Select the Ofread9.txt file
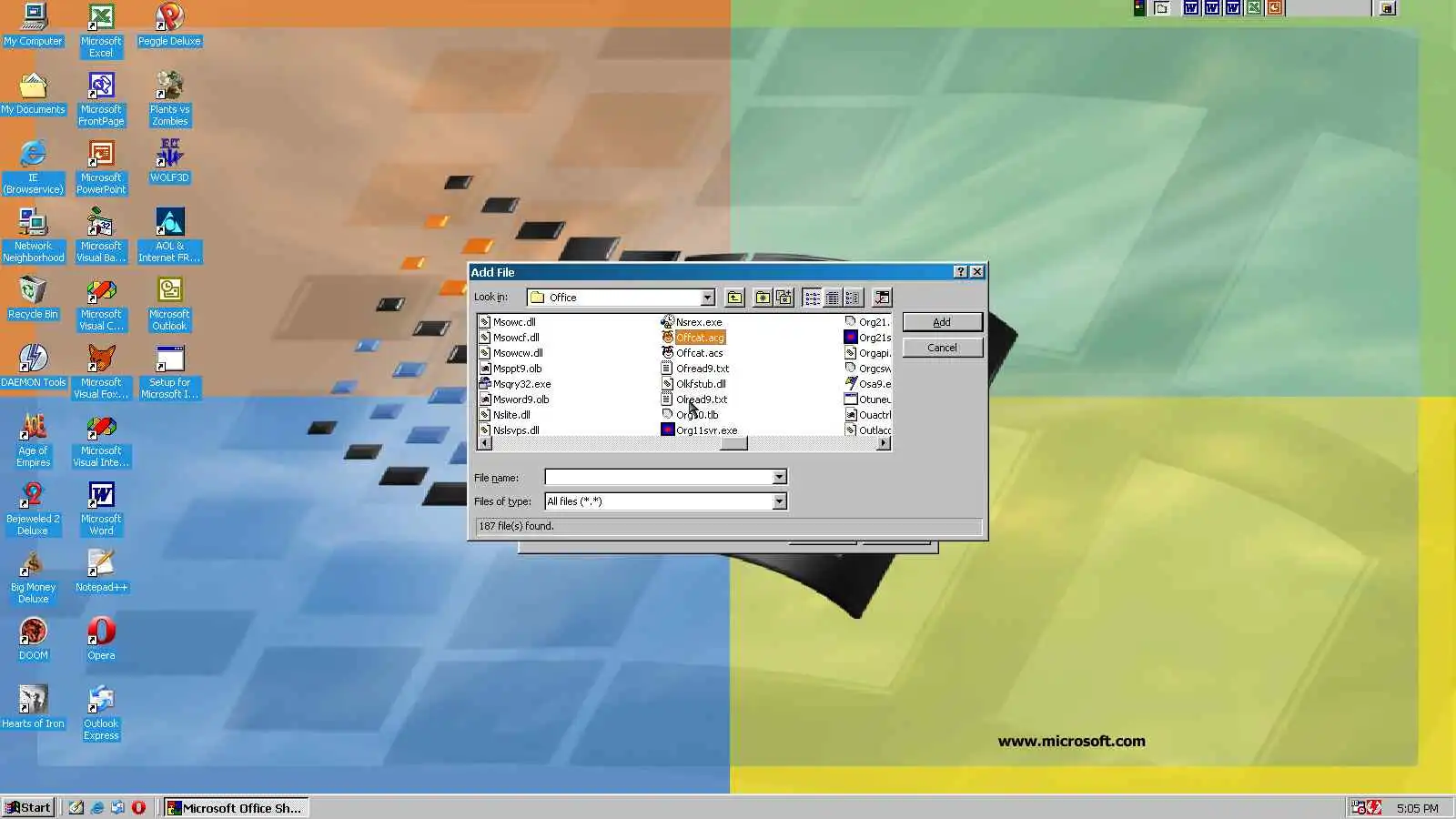Screen dimensions: 1456x819 pos(695,369)
